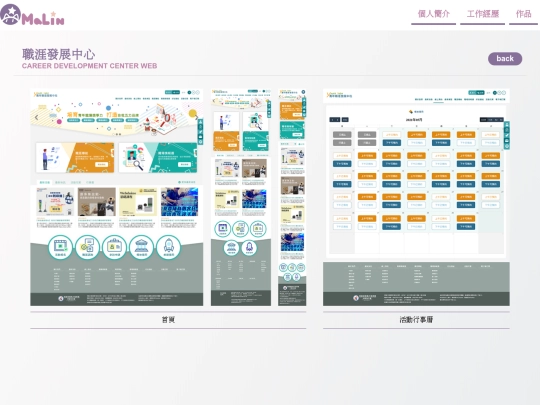Open the activity calendar page mockup image
The height and width of the screenshot is (405, 540).
tap(416, 197)
